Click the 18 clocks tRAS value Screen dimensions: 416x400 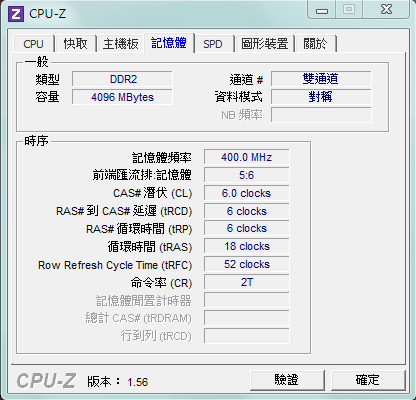[247, 246]
